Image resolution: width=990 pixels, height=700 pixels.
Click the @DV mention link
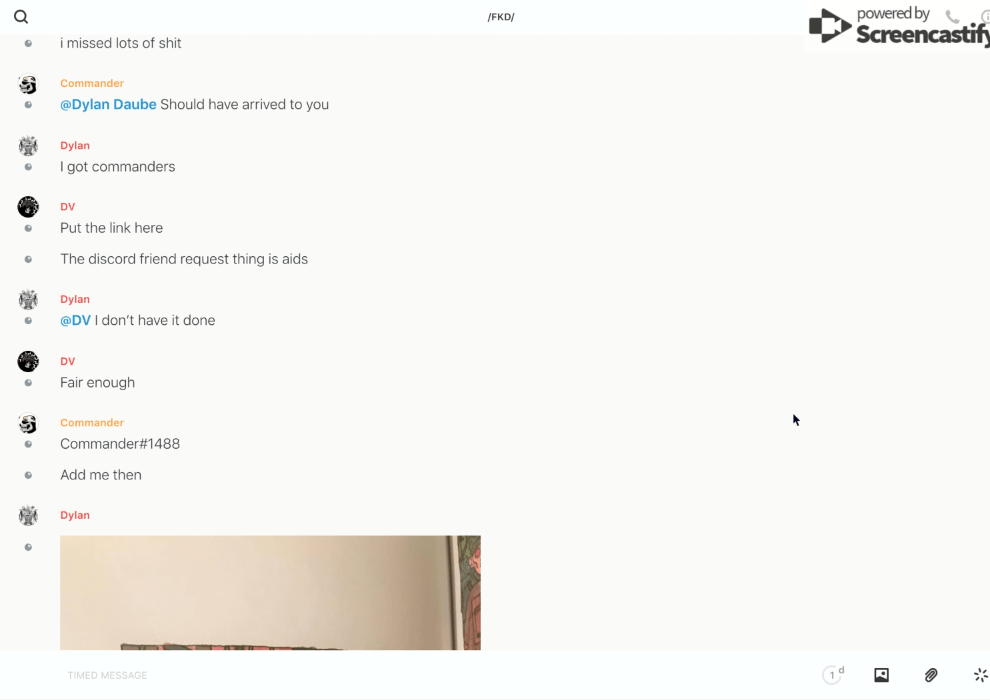click(x=75, y=321)
